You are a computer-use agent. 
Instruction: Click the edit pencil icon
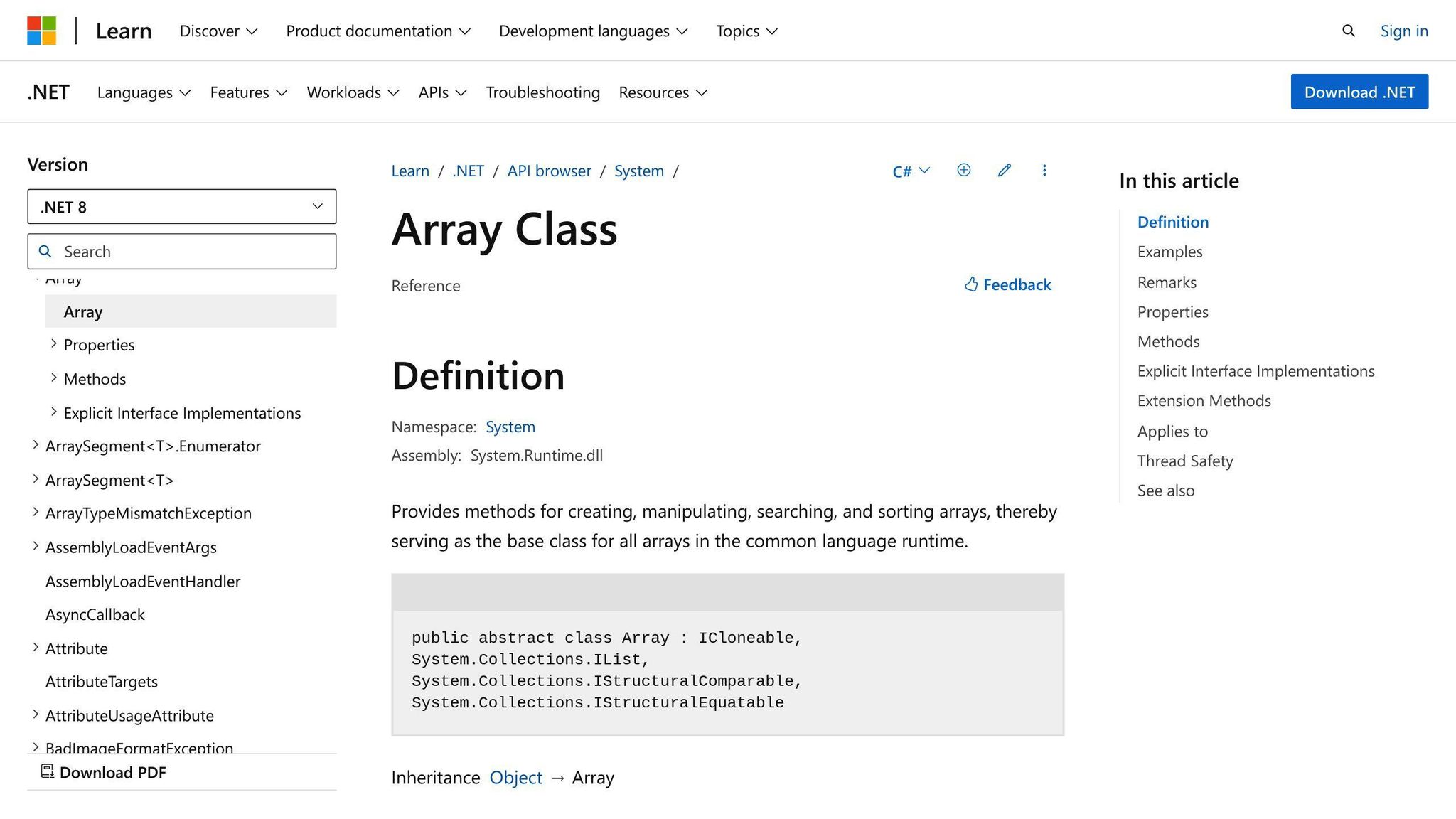[x=1004, y=170]
